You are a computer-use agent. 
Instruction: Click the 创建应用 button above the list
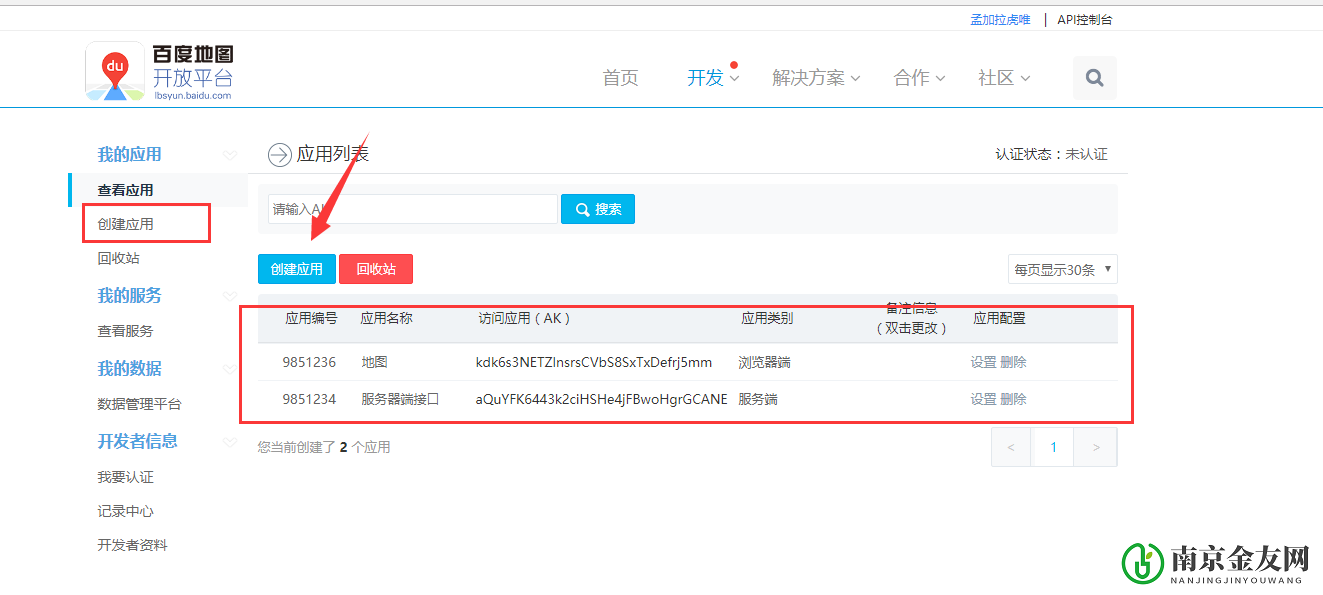coord(296,269)
